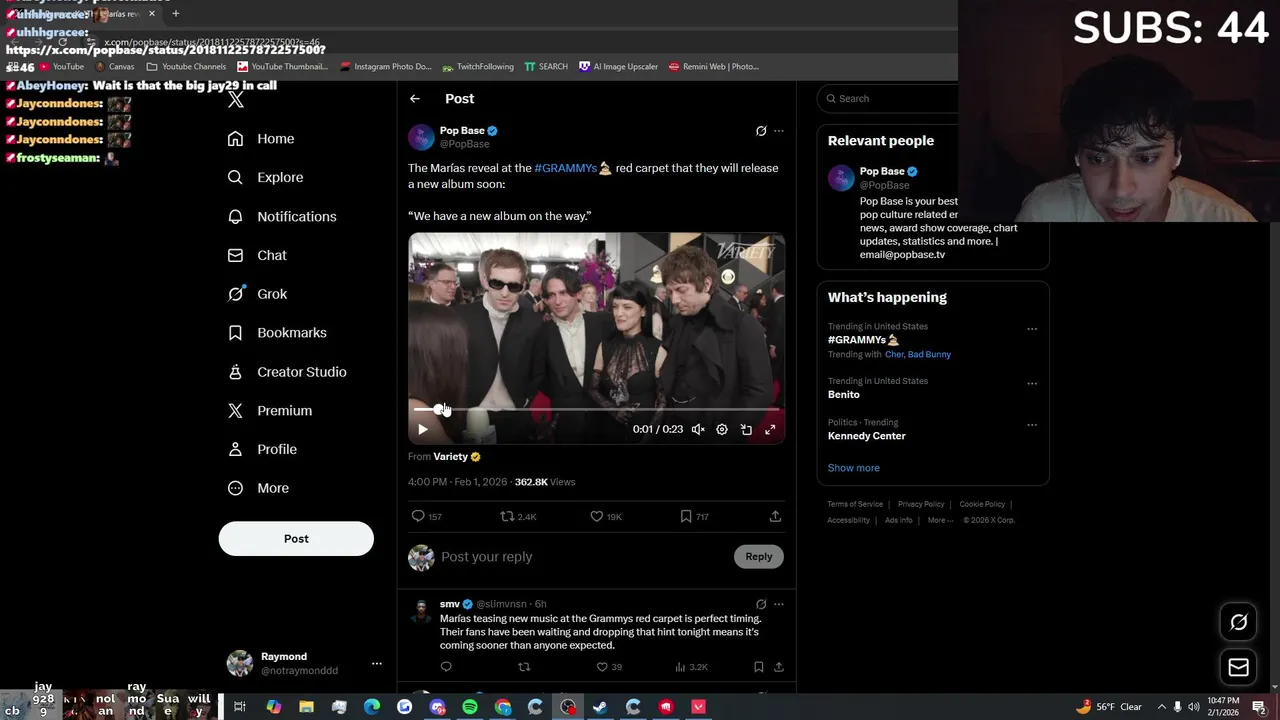Viewport: 1280px width, 720px height.
Task: Open Grok from the sidebar
Action: point(257,294)
